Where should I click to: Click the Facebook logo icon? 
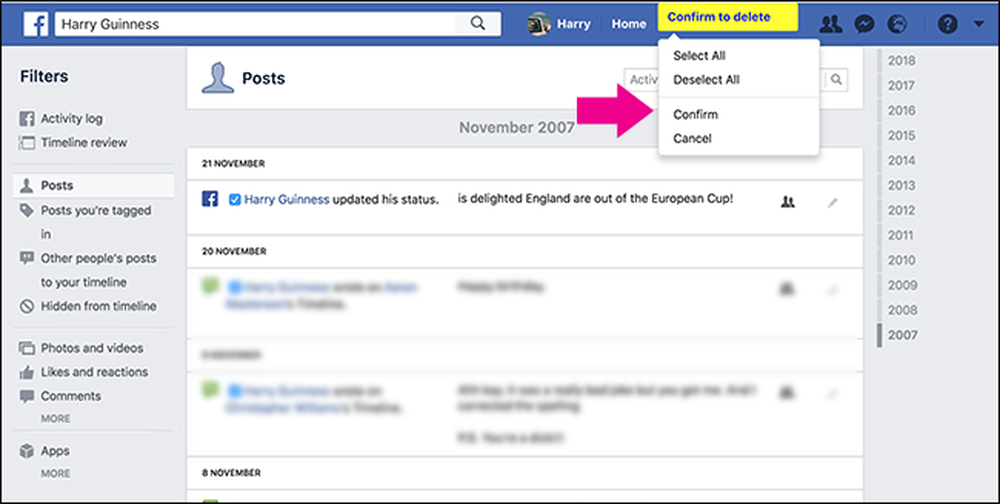[x=36, y=24]
